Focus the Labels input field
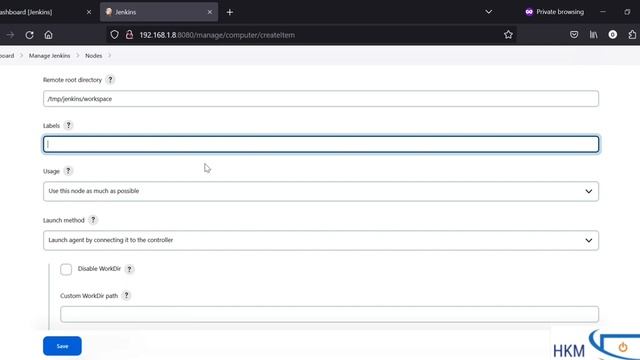The width and height of the screenshot is (640, 360). [321, 144]
